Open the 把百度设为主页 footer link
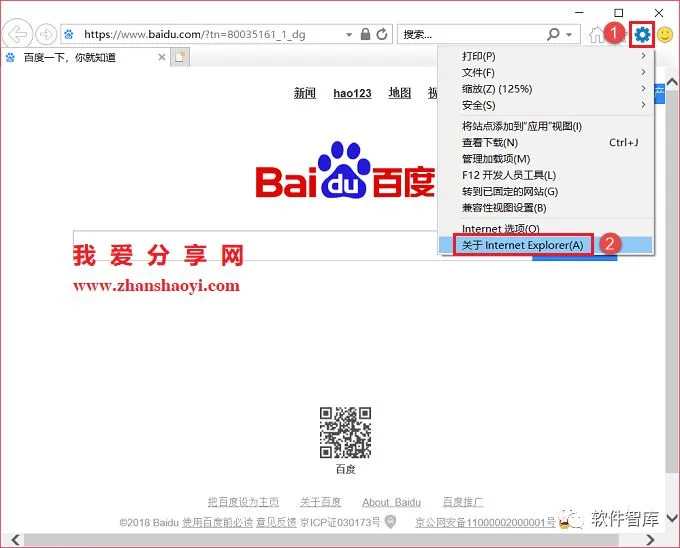 [243, 502]
